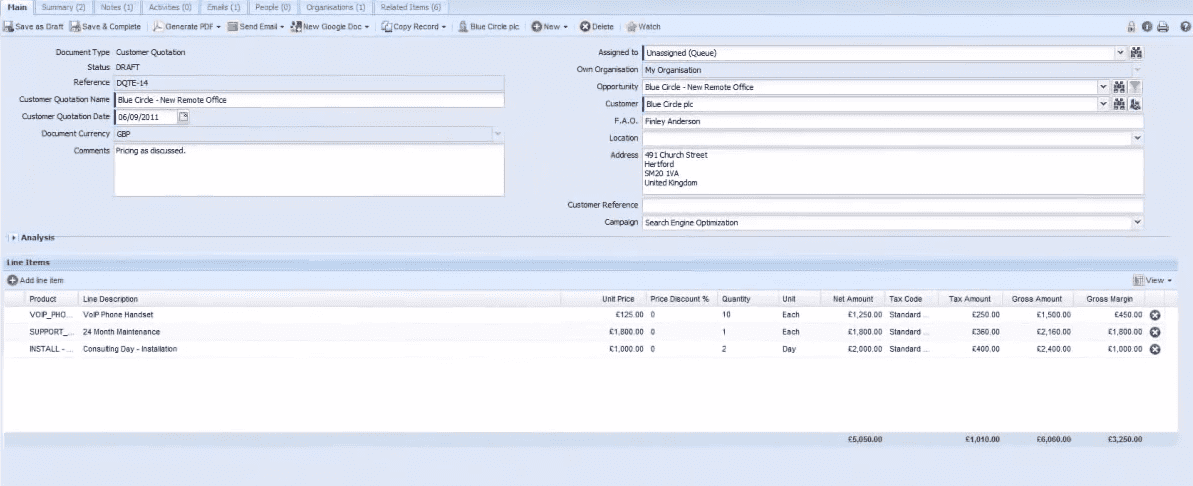
Task: Expand the Analysis section
Action: (x=13, y=238)
